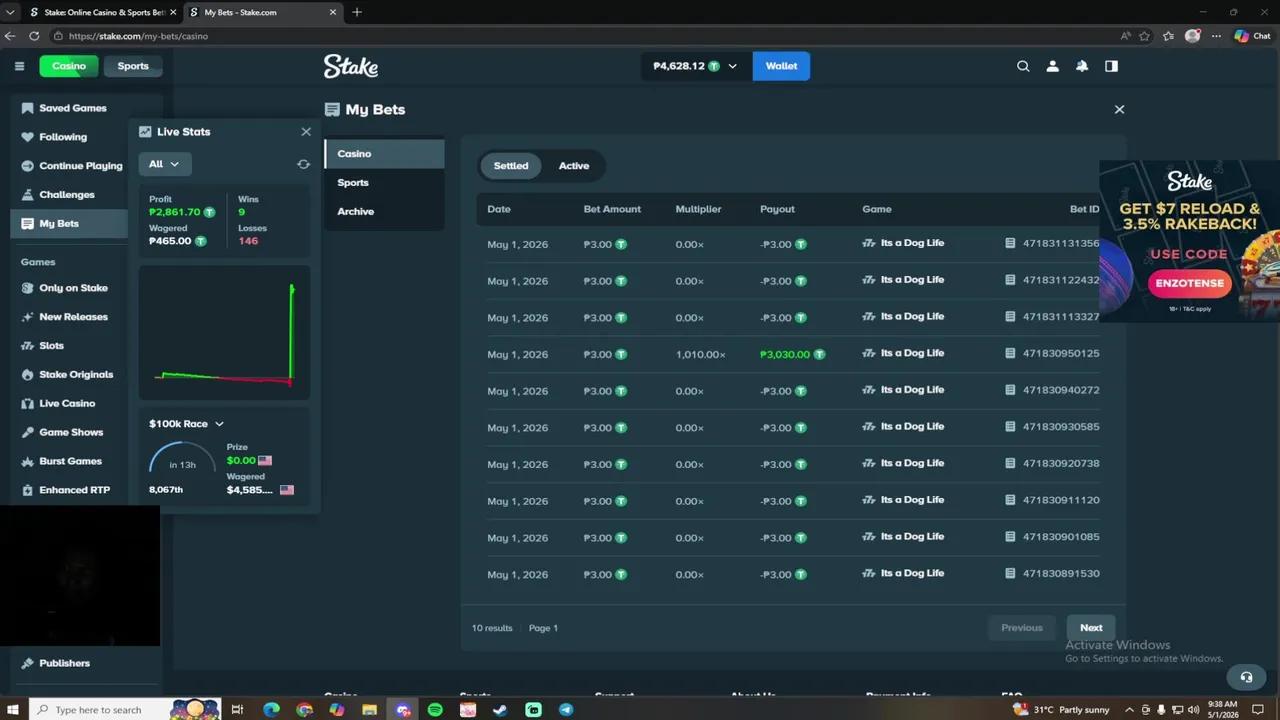Click the browser back arrow
The height and width of the screenshot is (720, 1280).
[10, 36]
